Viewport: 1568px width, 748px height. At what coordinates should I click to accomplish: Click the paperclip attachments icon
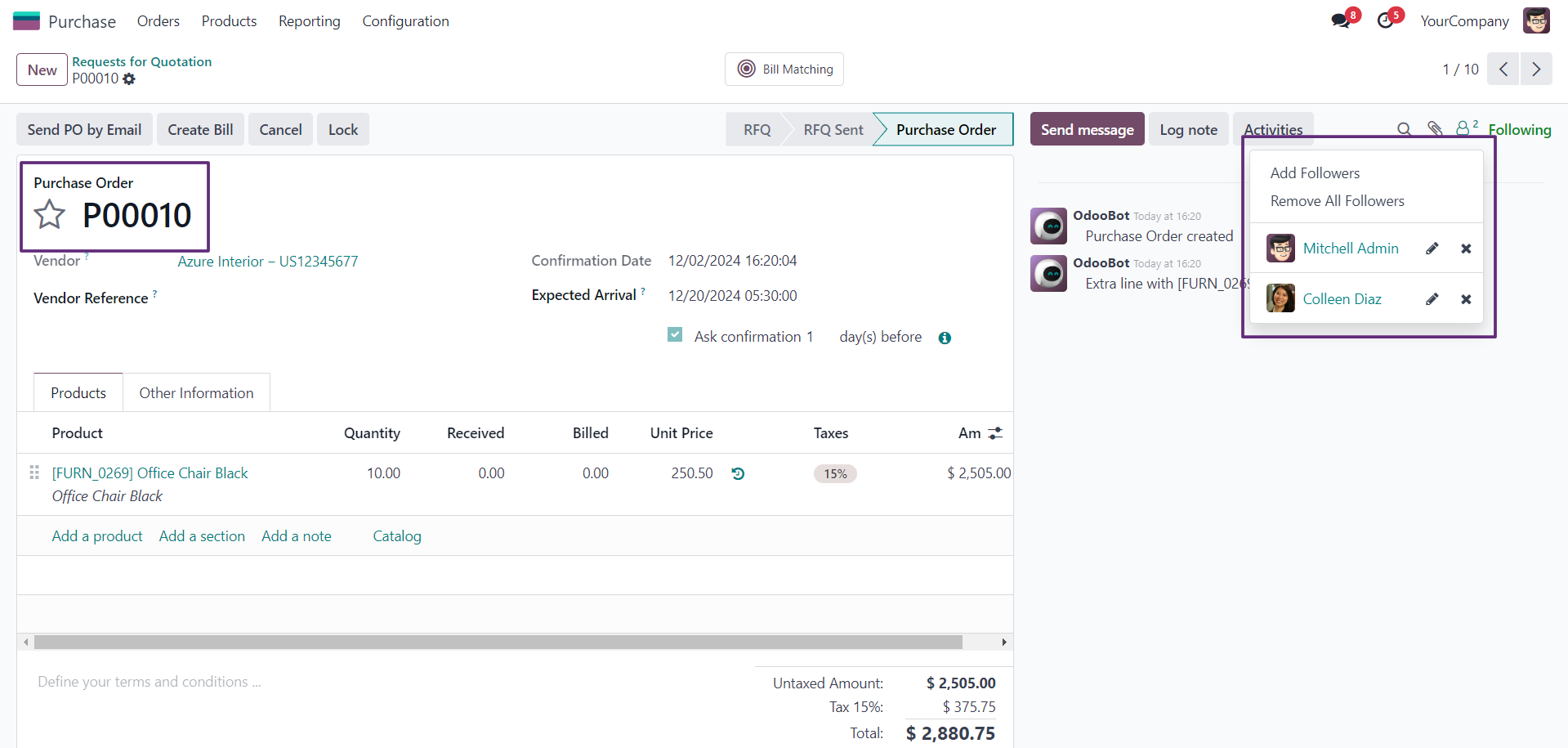[x=1435, y=129]
